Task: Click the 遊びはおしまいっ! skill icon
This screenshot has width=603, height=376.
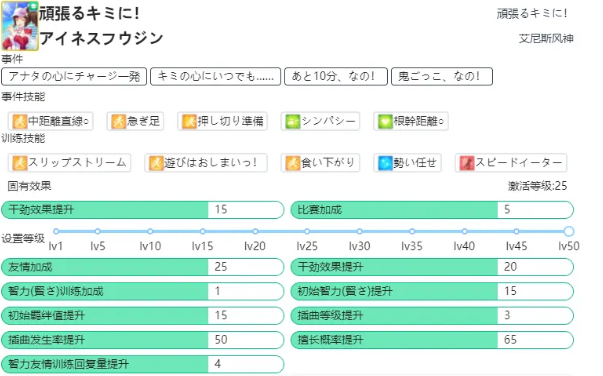Action: [x=156, y=163]
